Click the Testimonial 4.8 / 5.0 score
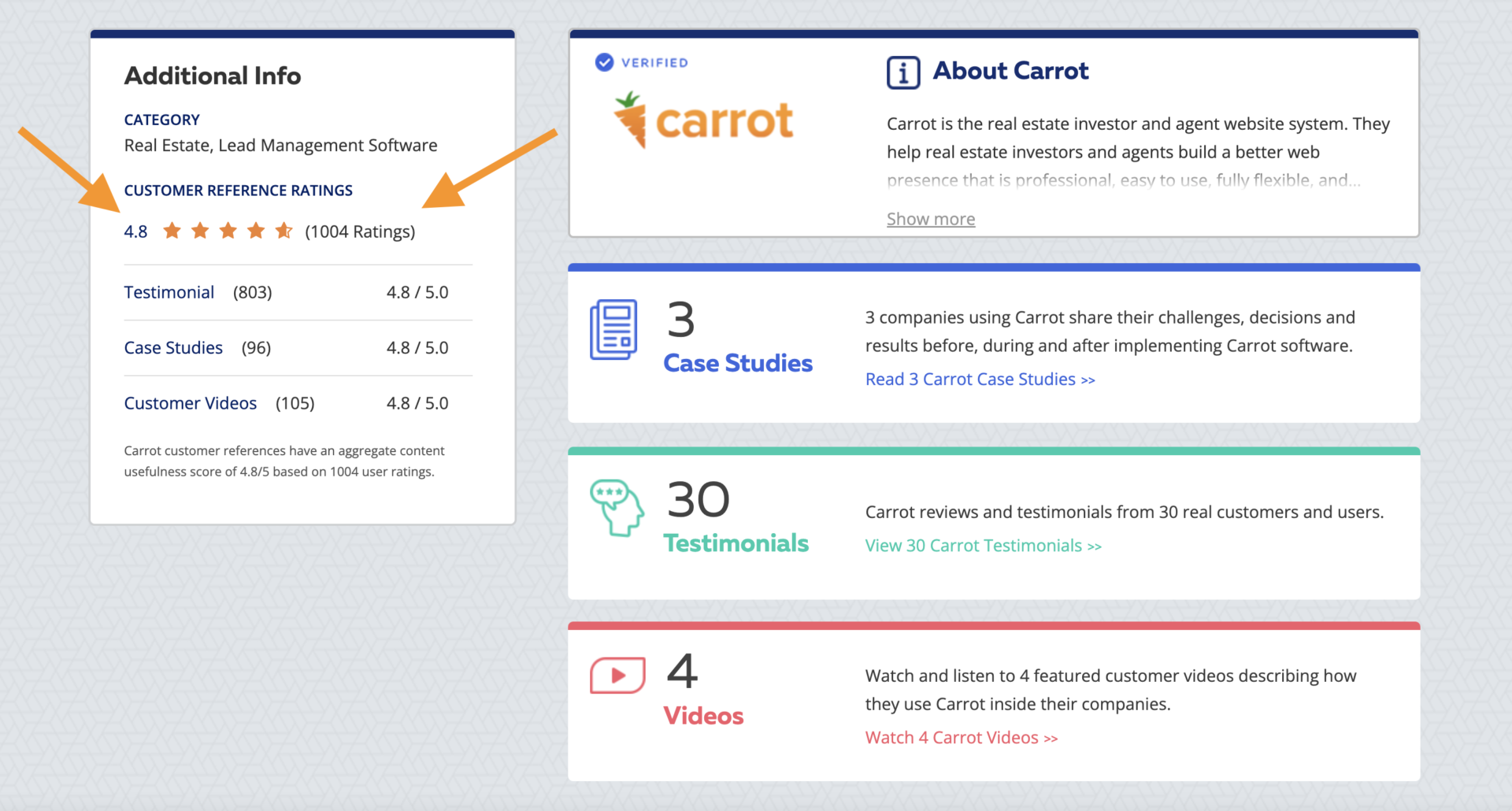The image size is (1512, 811). tap(417, 293)
